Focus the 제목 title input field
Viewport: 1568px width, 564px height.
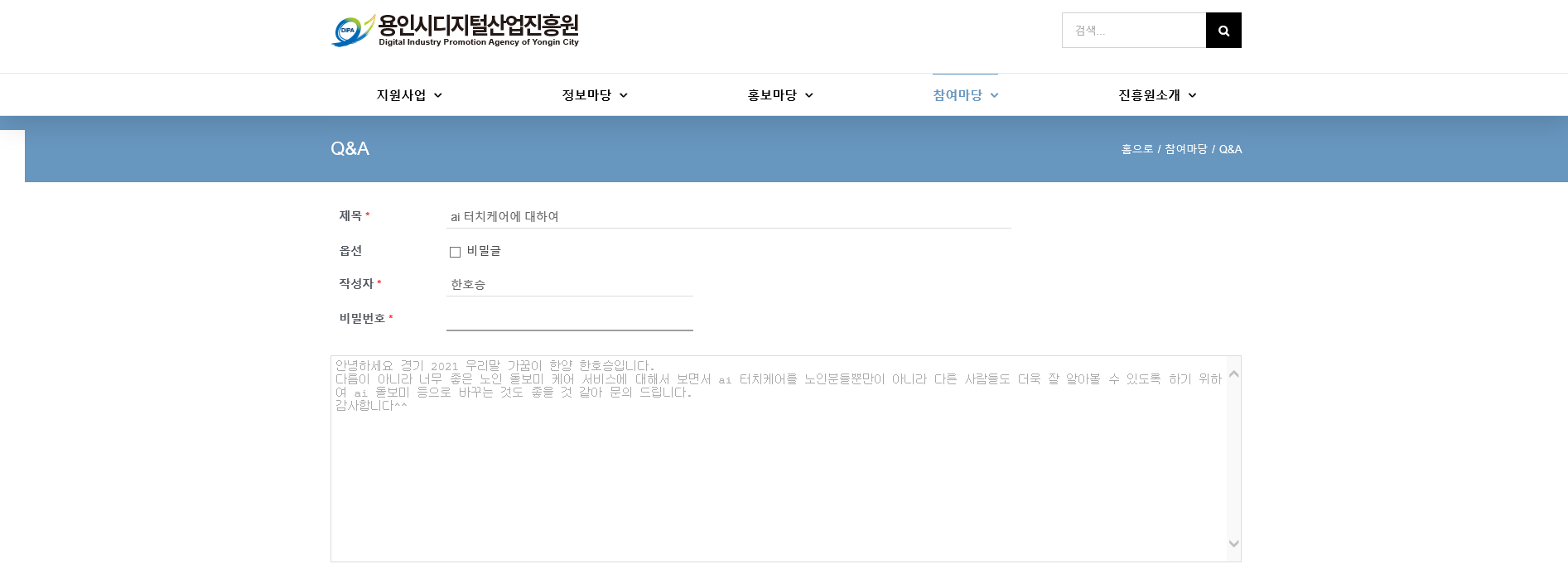(728, 217)
